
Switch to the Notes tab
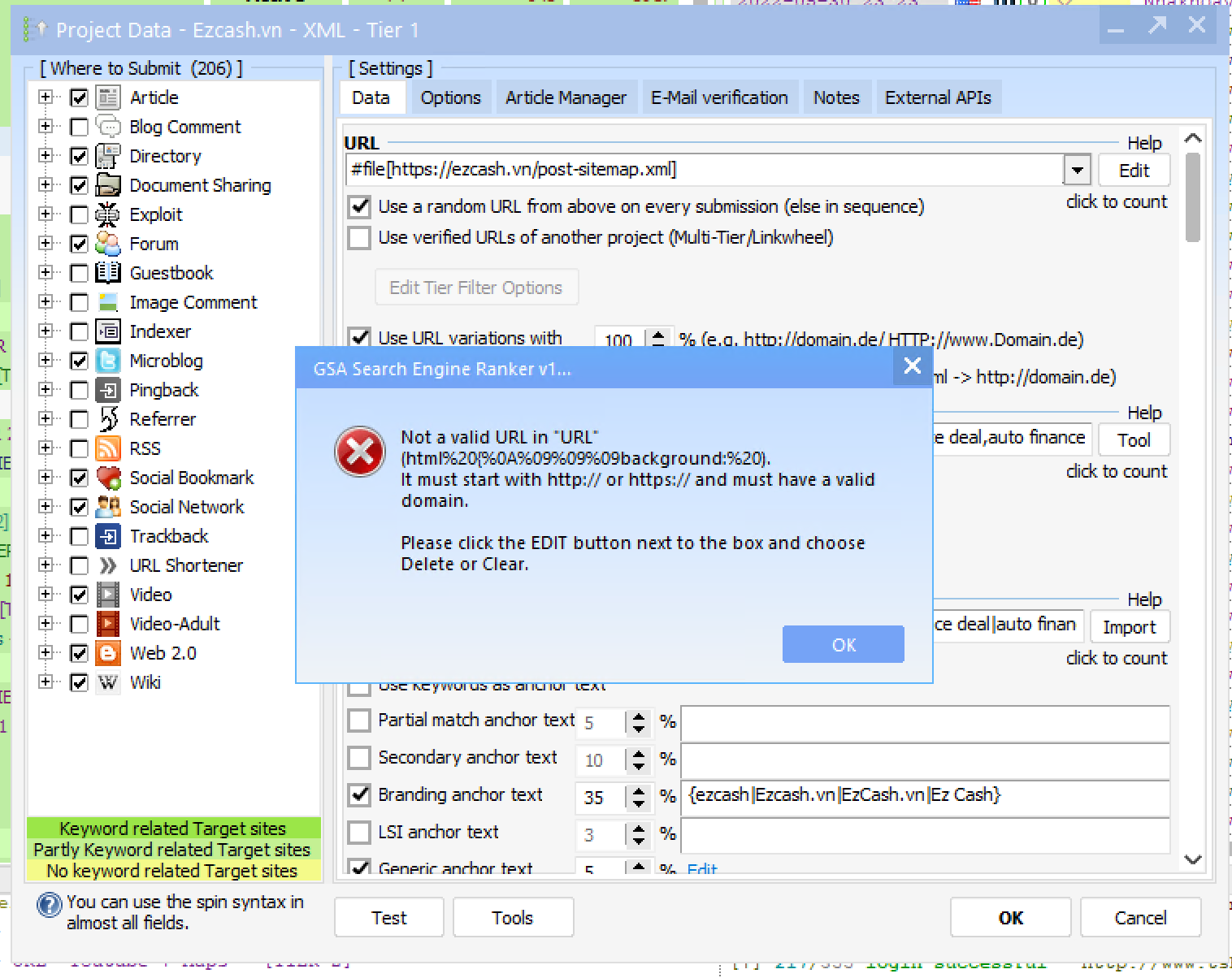(x=836, y=97)
